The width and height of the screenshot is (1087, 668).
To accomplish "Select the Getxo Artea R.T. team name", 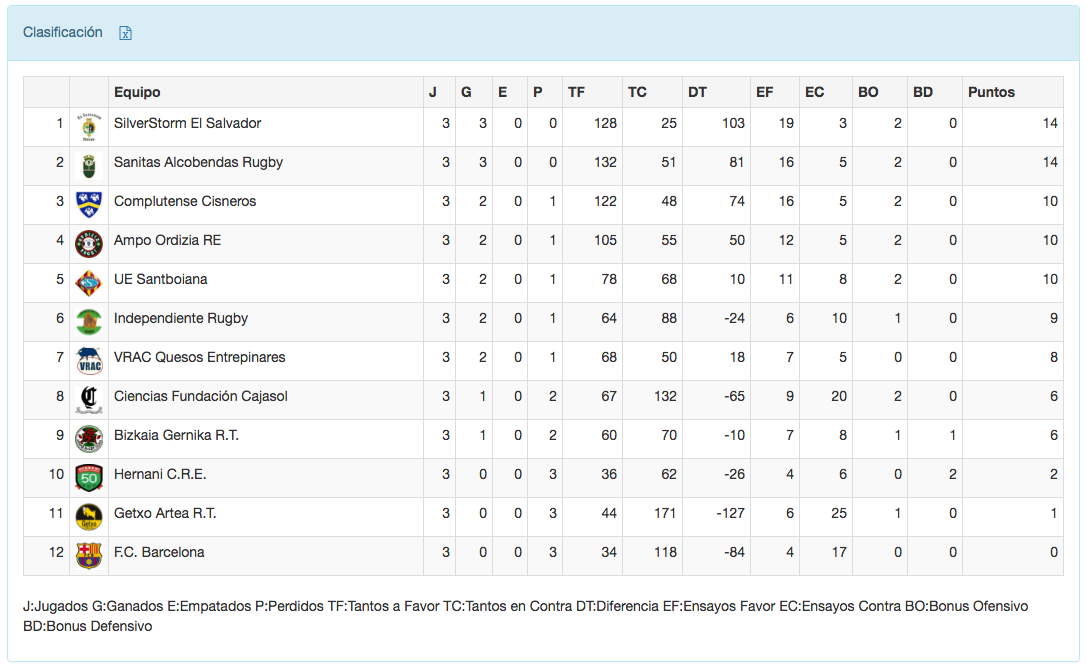I will [x=165, y=513].
